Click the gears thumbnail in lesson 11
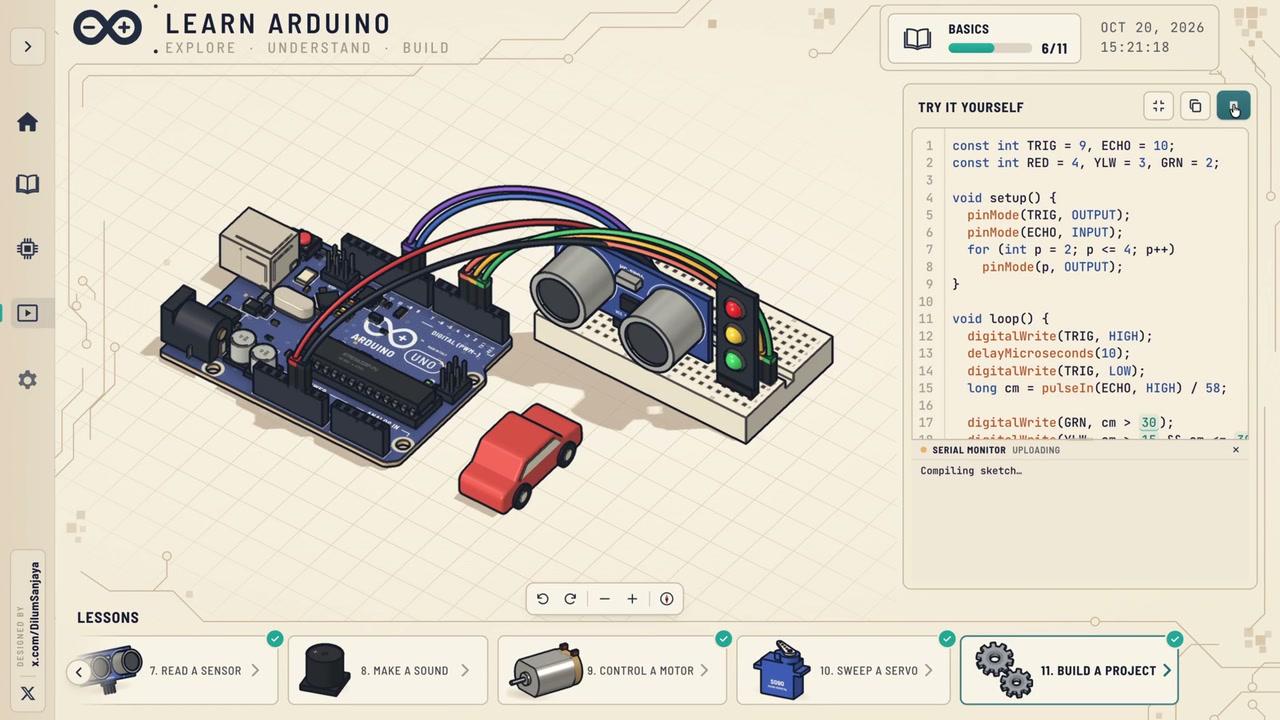Image resolution: width=1280 pixels, height=720 pixels. pyautogui.click(x=1003, y=670)
